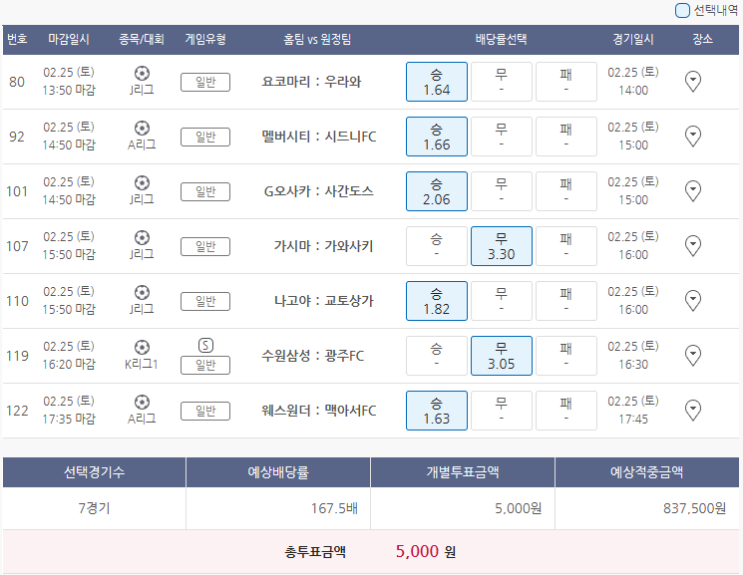Click expected payout 837,500원
The height and width of the screenshot is (575, 743).
(x=694, y=509)
